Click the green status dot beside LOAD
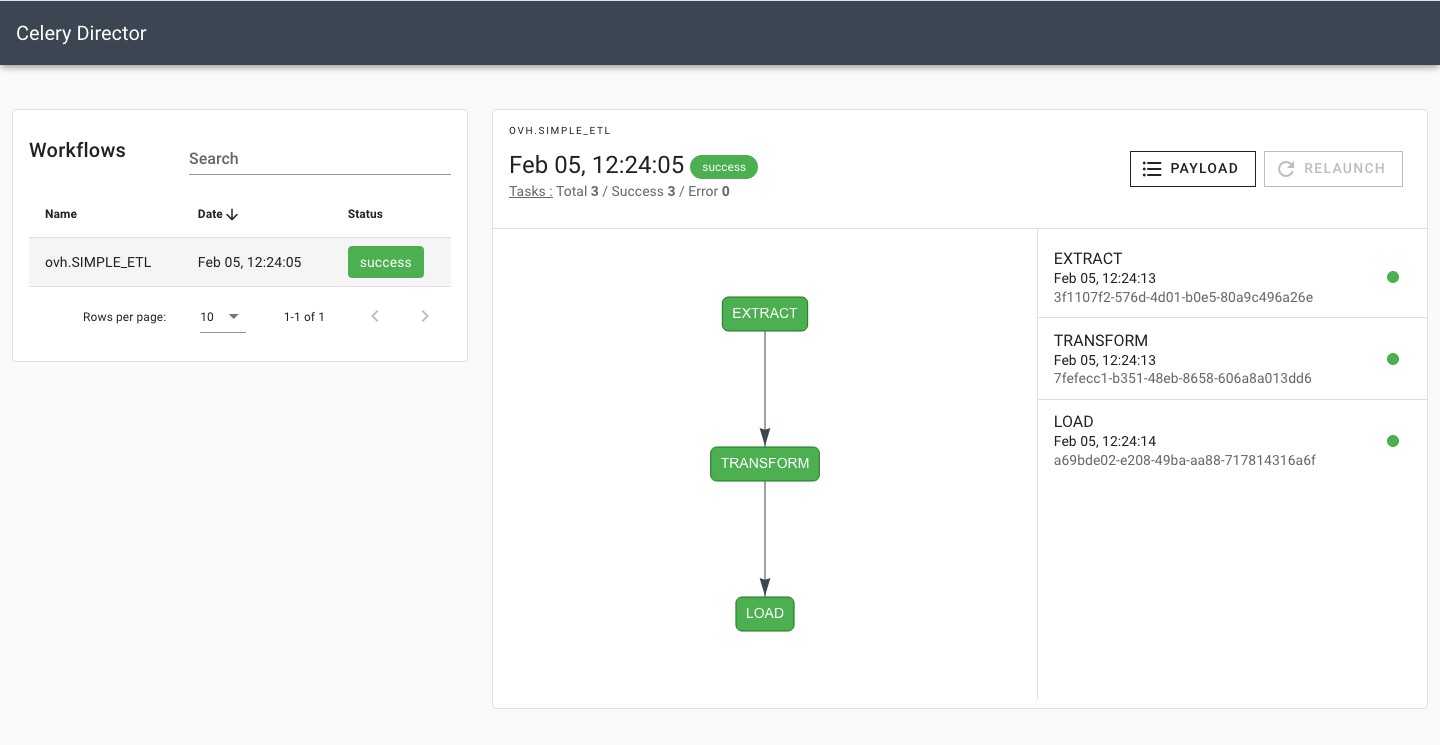The width and height of the screenshot is (1440, 745). 1393,440
